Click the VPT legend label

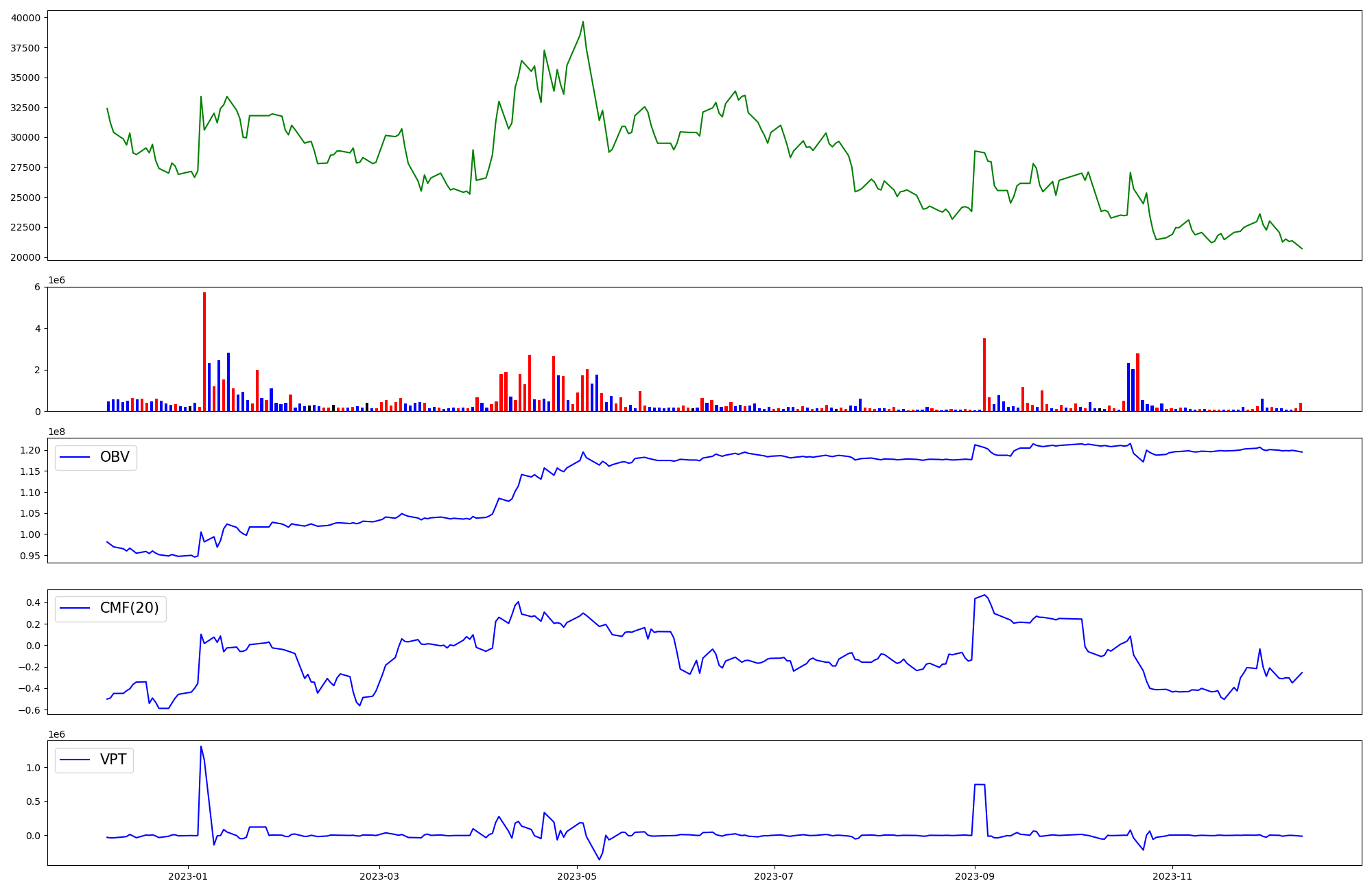pos(113,760)
